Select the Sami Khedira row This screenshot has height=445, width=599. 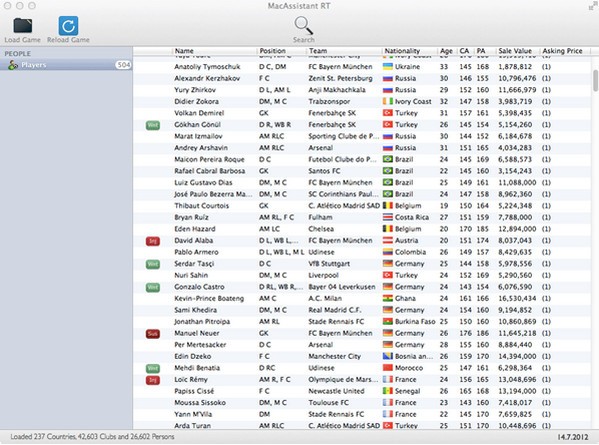(362, 310)
